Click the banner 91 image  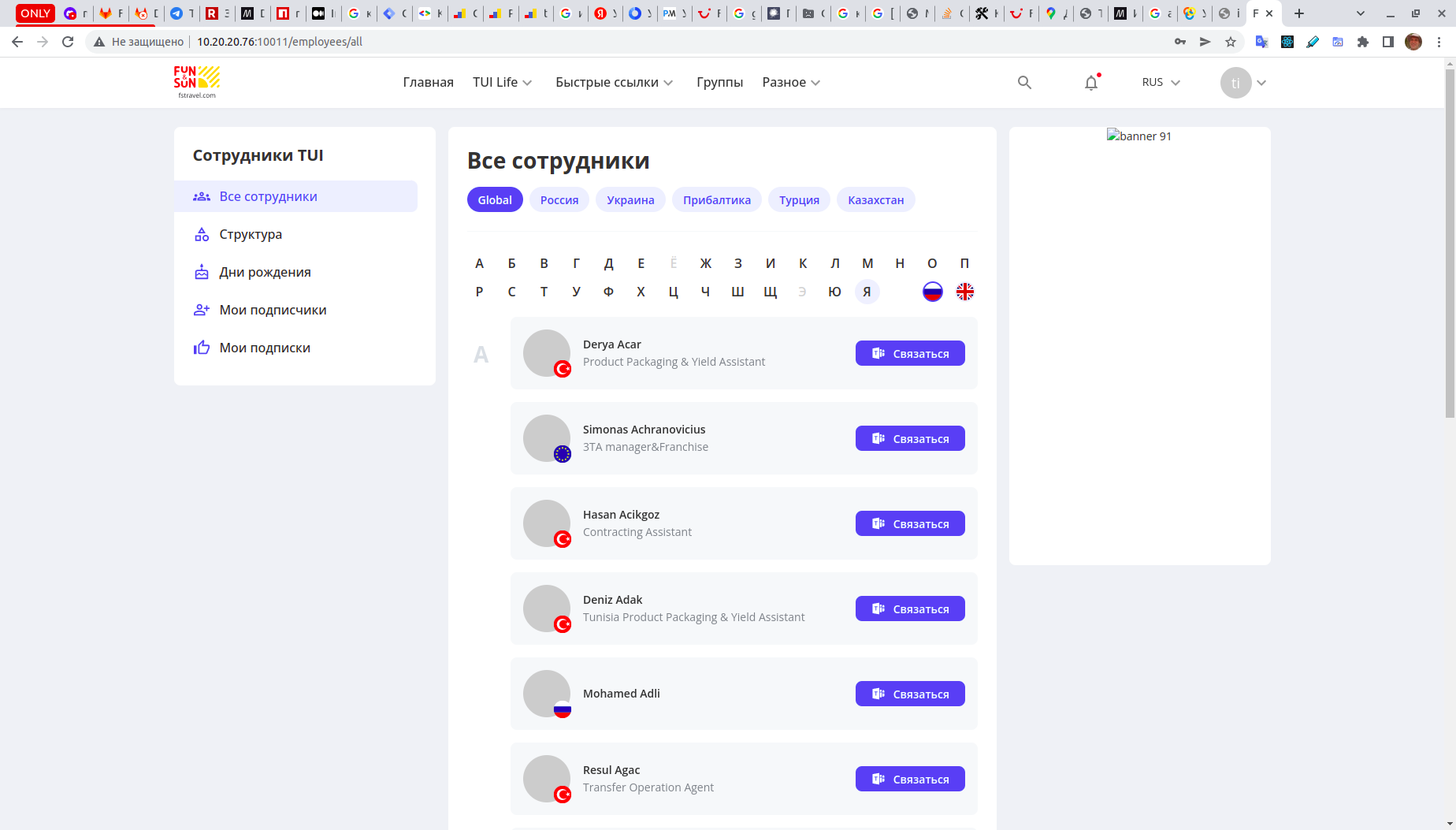tap(1139, 136)
